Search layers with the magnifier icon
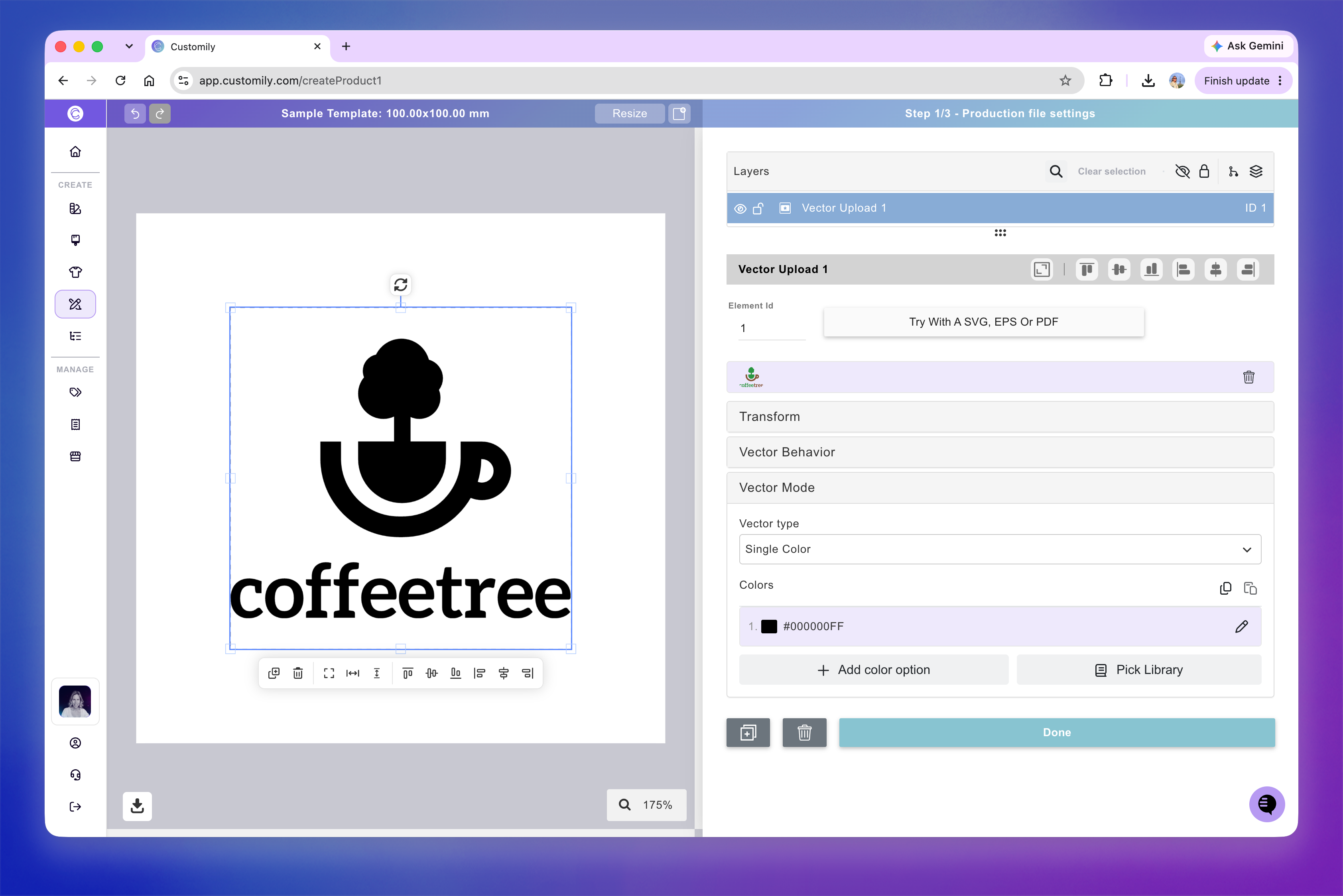This screenshot has width=1343, height=896. tap(1056, 171)
